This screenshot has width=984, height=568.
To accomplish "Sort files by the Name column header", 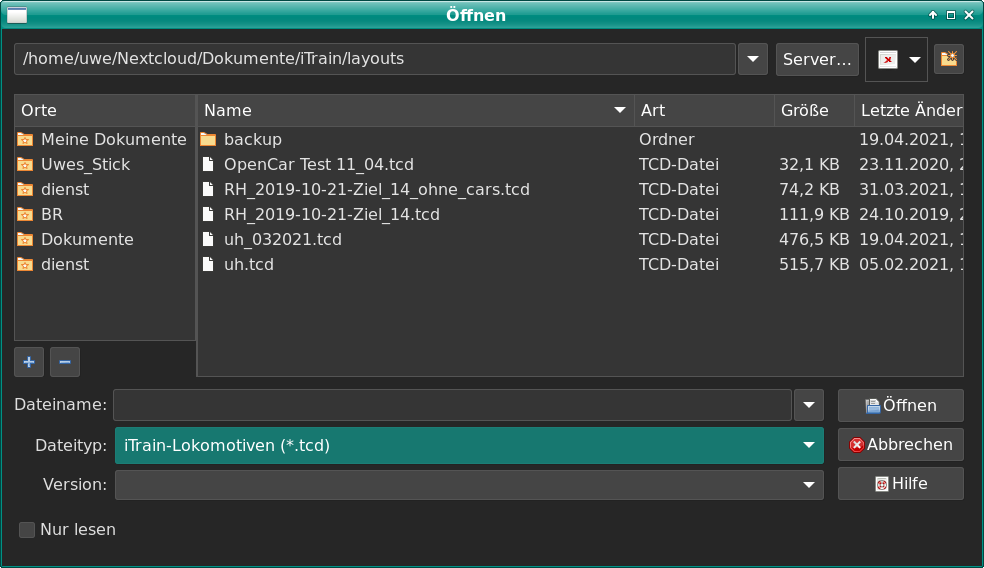I will (x=415, y=110).
